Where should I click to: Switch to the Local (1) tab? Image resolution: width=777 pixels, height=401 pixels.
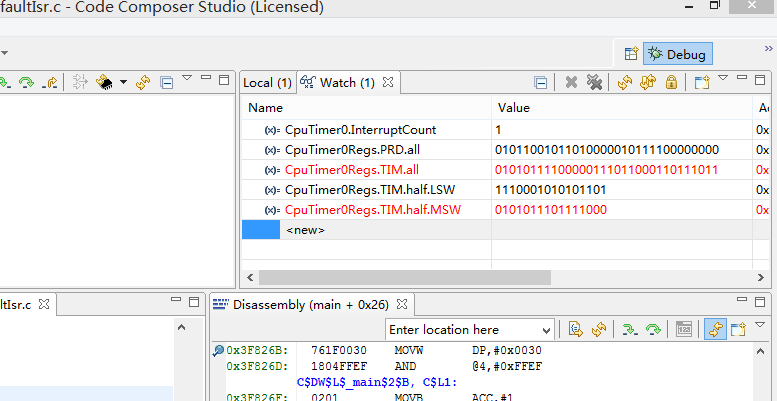click(267, 83)
